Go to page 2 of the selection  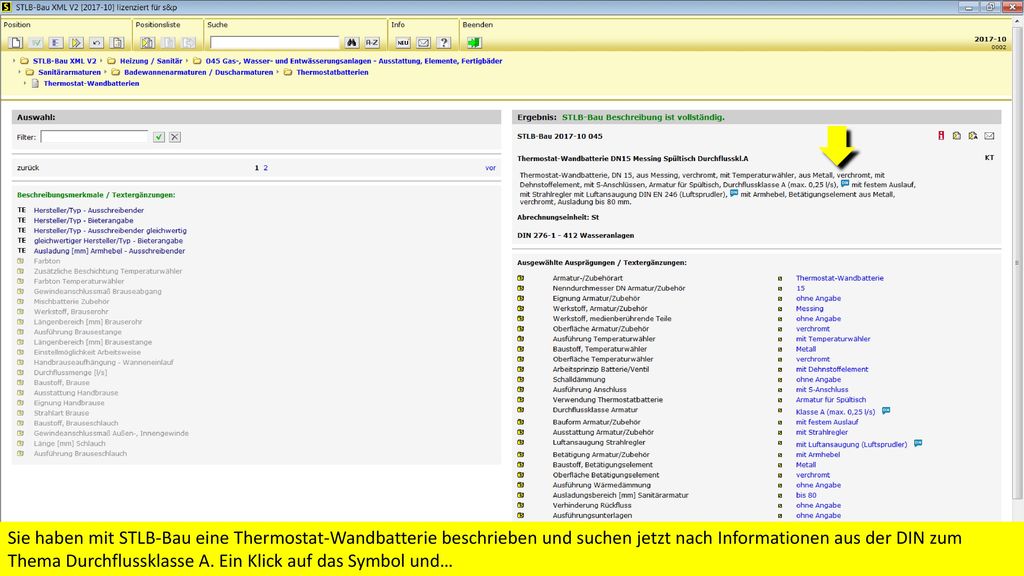point(265,168)
